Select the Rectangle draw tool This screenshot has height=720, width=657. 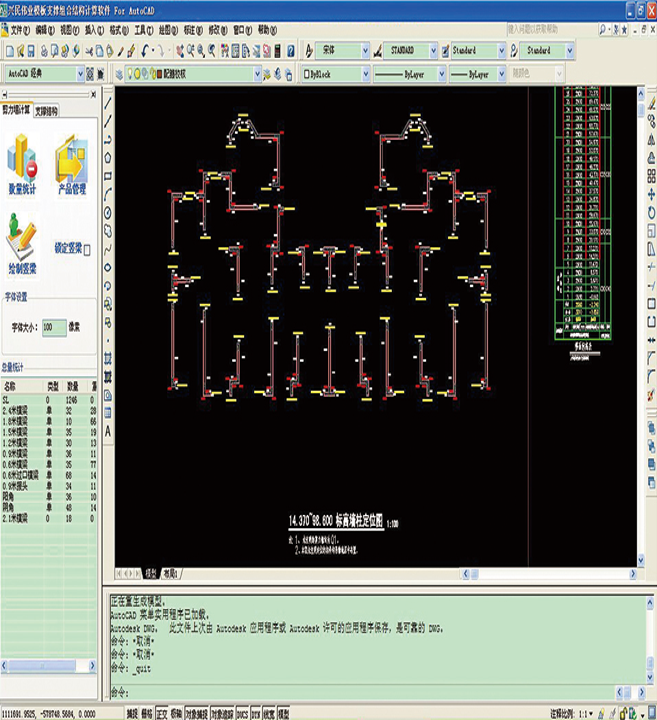point(107,175)
